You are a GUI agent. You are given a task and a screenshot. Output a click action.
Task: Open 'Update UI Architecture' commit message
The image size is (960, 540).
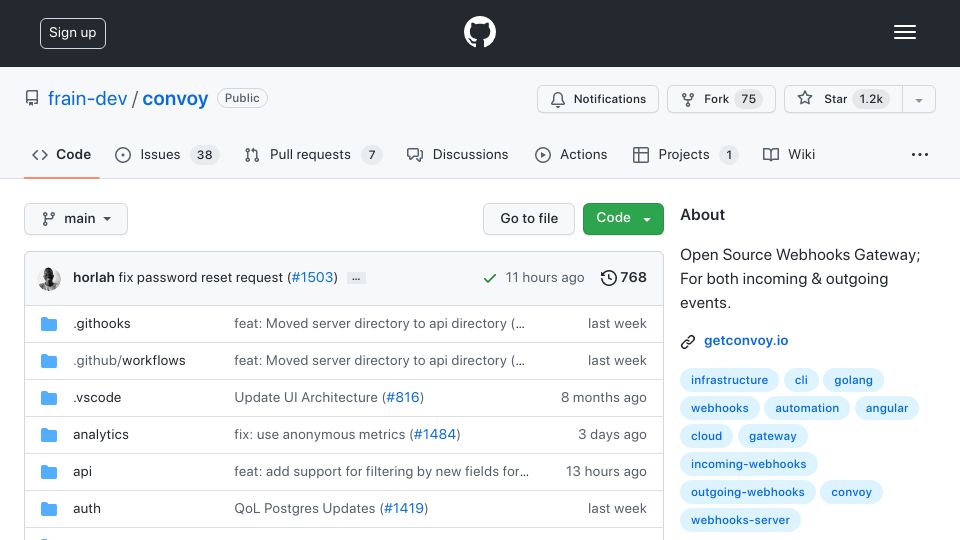coord(306,397)
